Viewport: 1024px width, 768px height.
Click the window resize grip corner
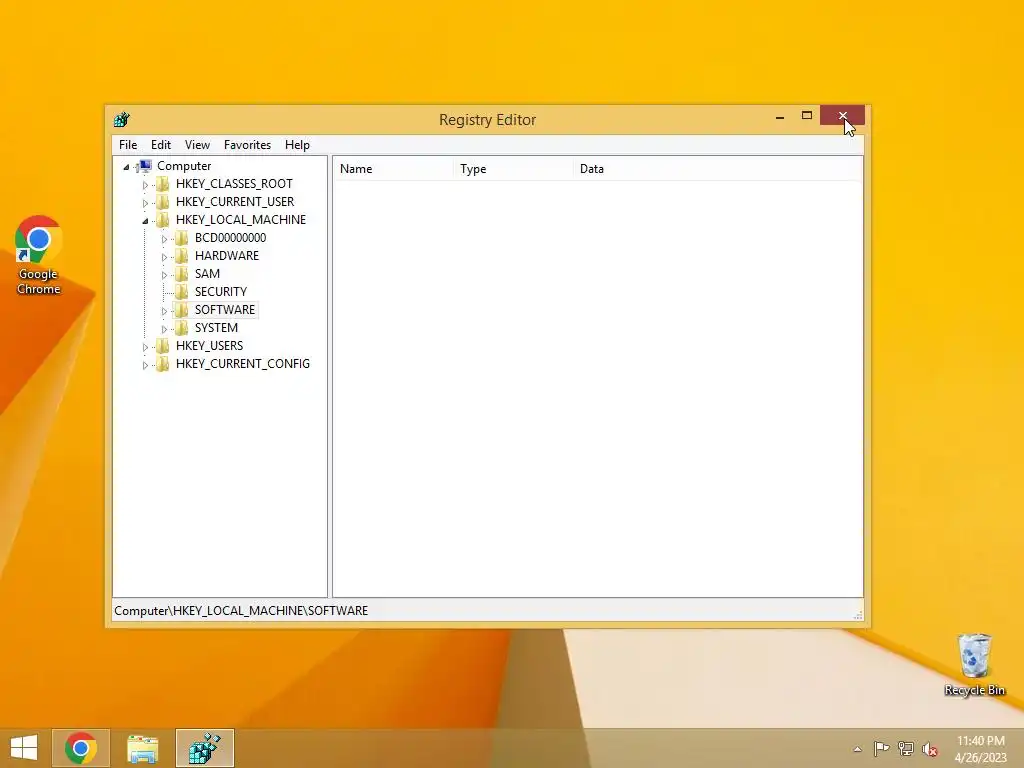coord(857,615)
